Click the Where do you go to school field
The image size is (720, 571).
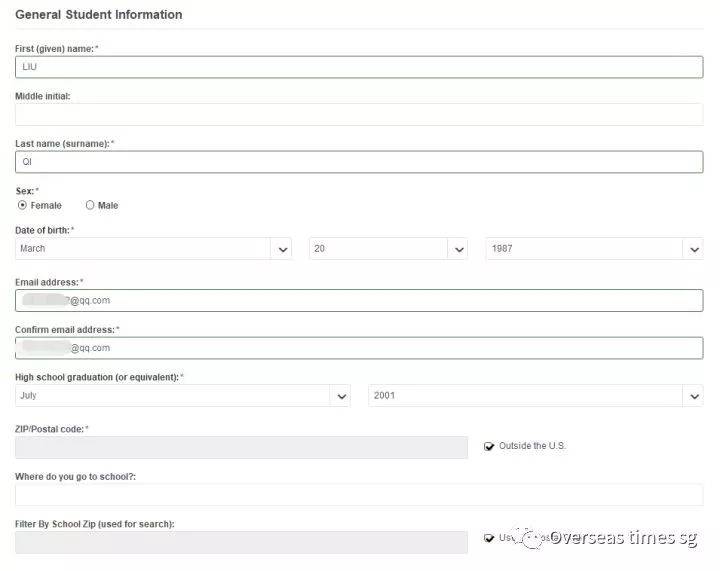pos(359,495)
